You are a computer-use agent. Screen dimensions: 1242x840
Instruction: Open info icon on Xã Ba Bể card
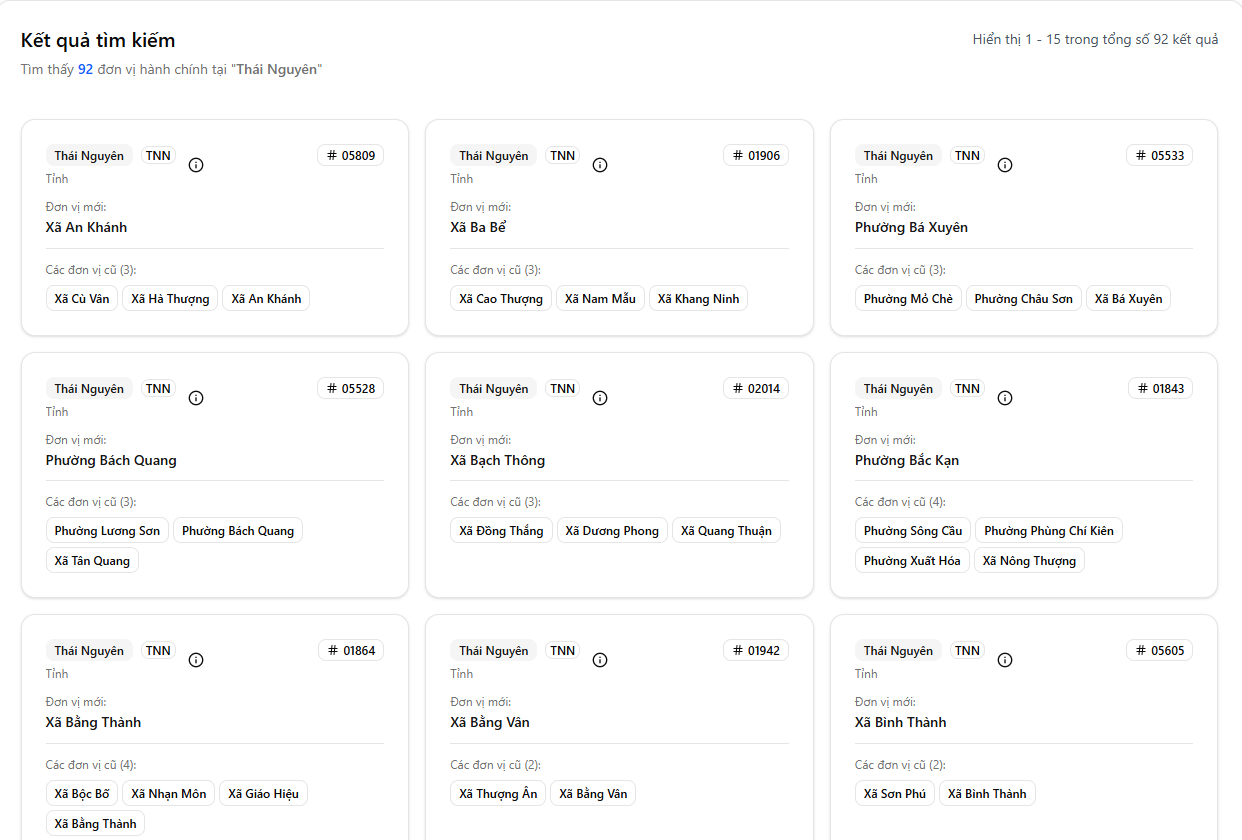pyautogui.click(x=600, y=165)
